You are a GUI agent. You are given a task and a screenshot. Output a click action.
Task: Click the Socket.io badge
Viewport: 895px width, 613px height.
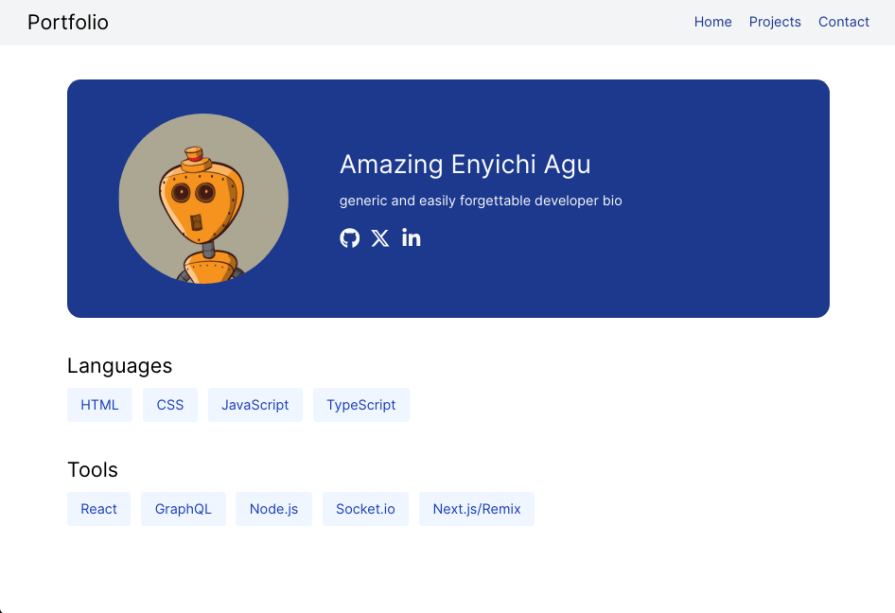pyautogui.click(x=365, y=508)
